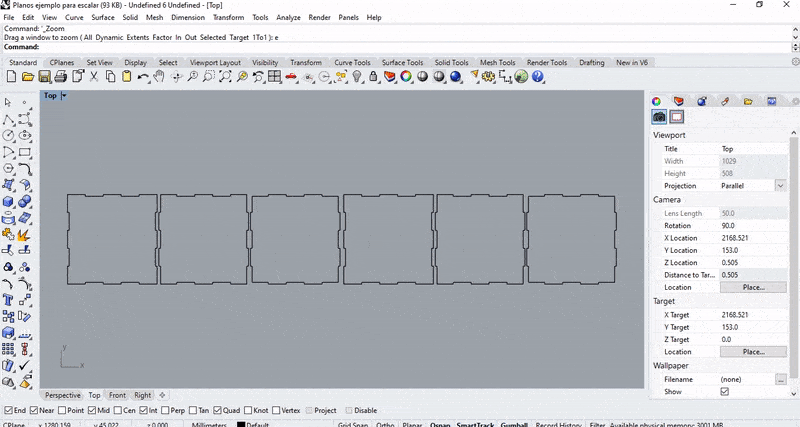Open the Curve menu
800x427 pixels.
tap(74, 17)
